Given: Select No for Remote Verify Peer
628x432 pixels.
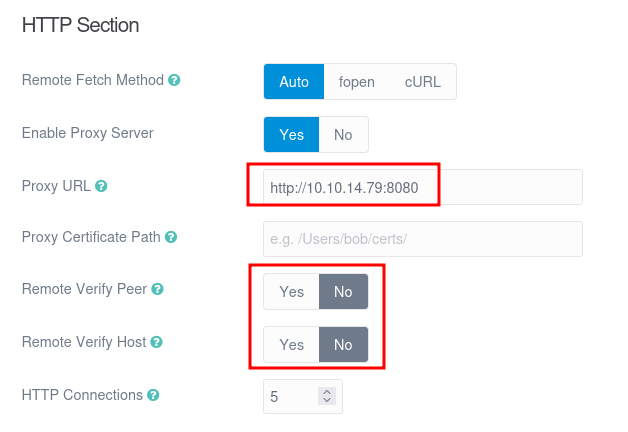Looking at the screenshot, I should point(343,292).
